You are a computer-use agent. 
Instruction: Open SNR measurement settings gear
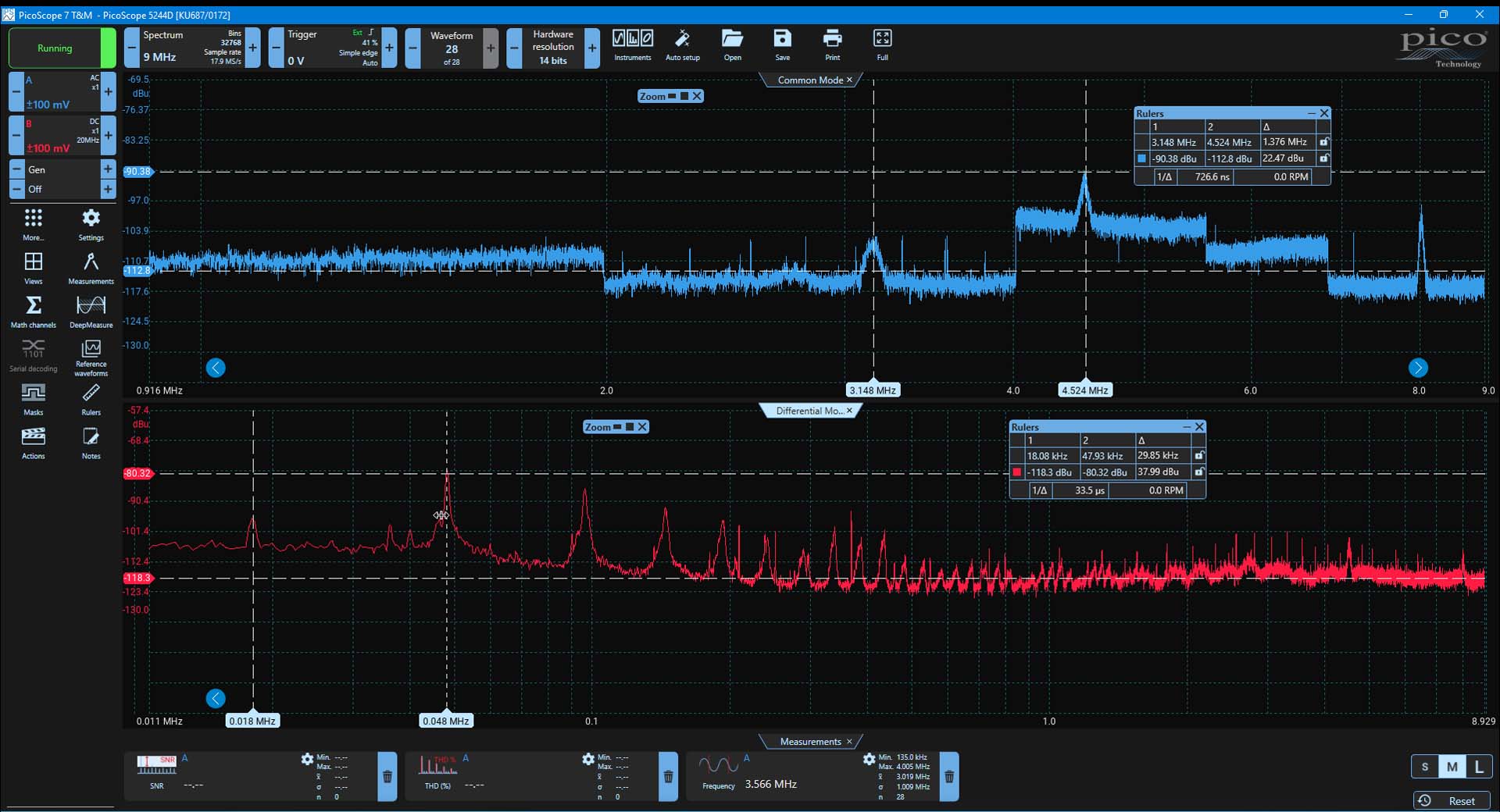pyautogui.click(x=307, y=759)
